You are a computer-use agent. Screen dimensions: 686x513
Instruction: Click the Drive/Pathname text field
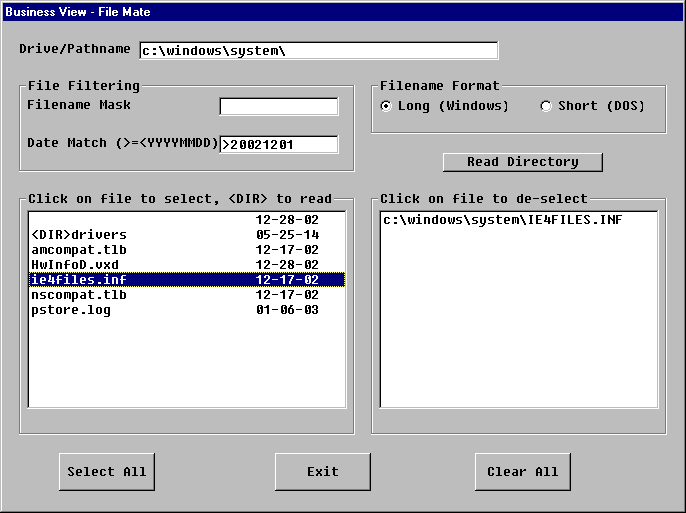[x=317, y=50]
